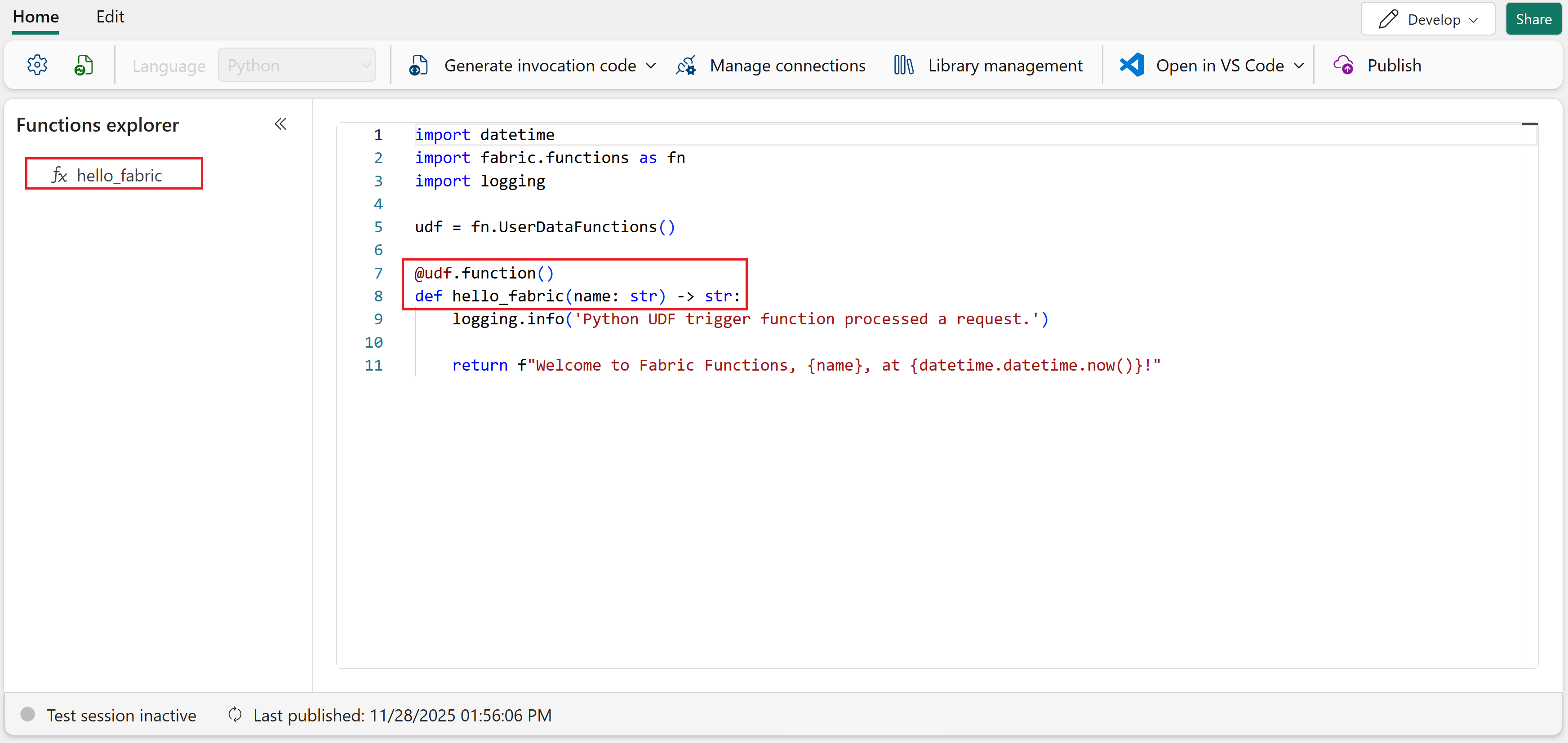Collapse the Functions explorer panel

point(280,124)
